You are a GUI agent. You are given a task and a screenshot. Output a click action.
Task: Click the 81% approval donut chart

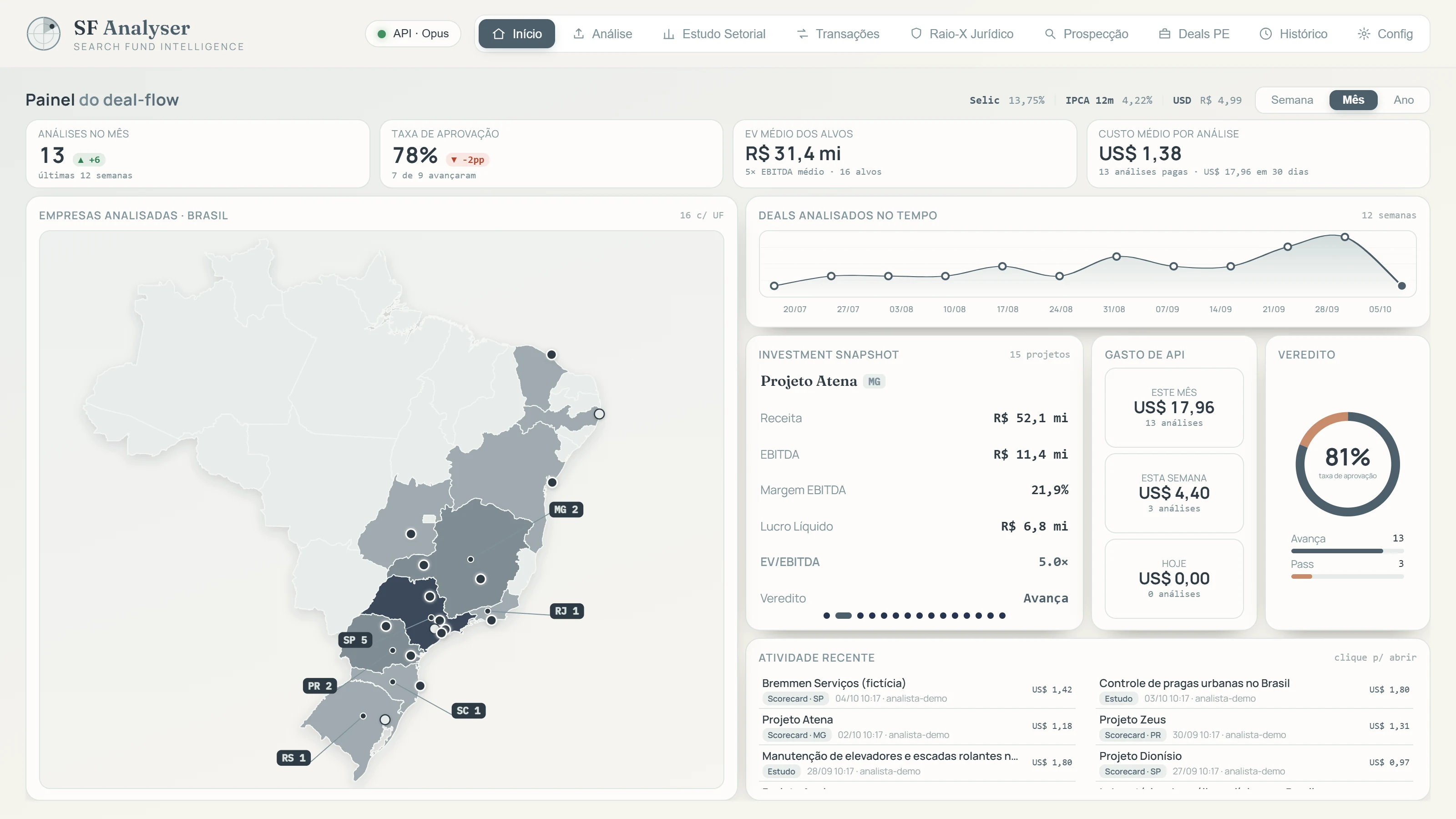click(1347, 464)
